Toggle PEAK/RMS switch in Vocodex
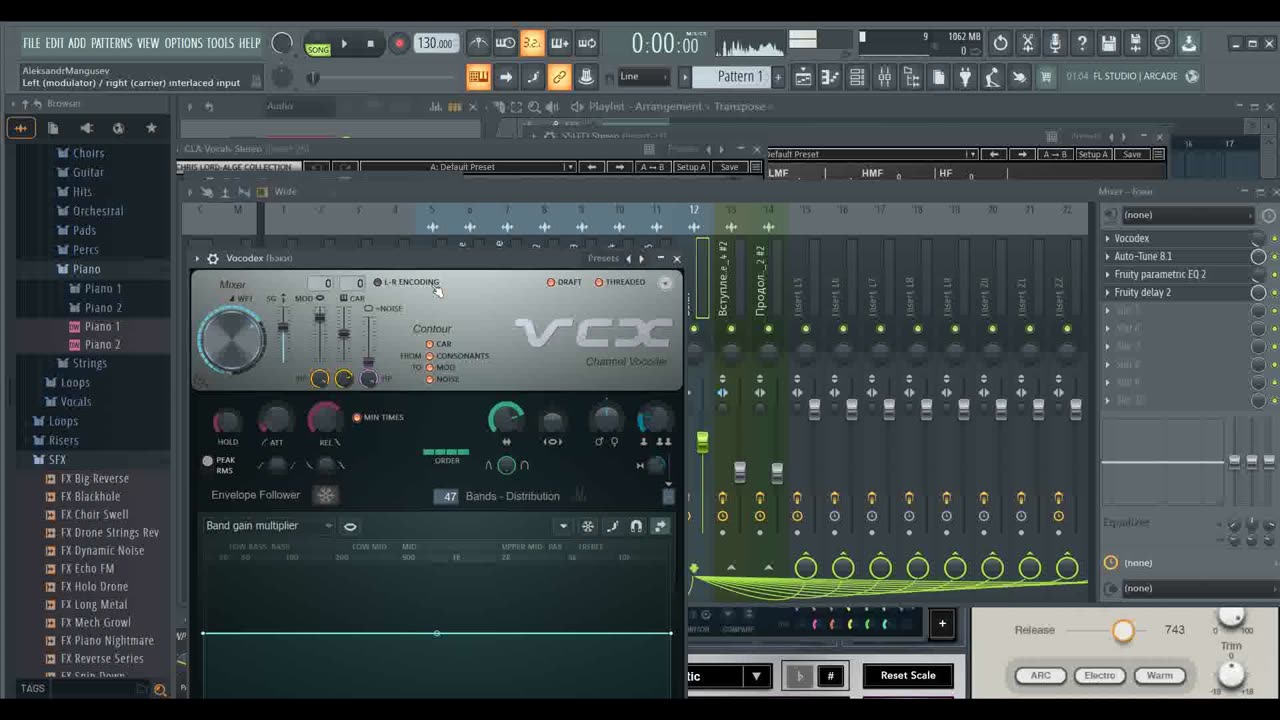This screenshot has width=1280, height=720. pyautogui.click(x=208, y=461)
